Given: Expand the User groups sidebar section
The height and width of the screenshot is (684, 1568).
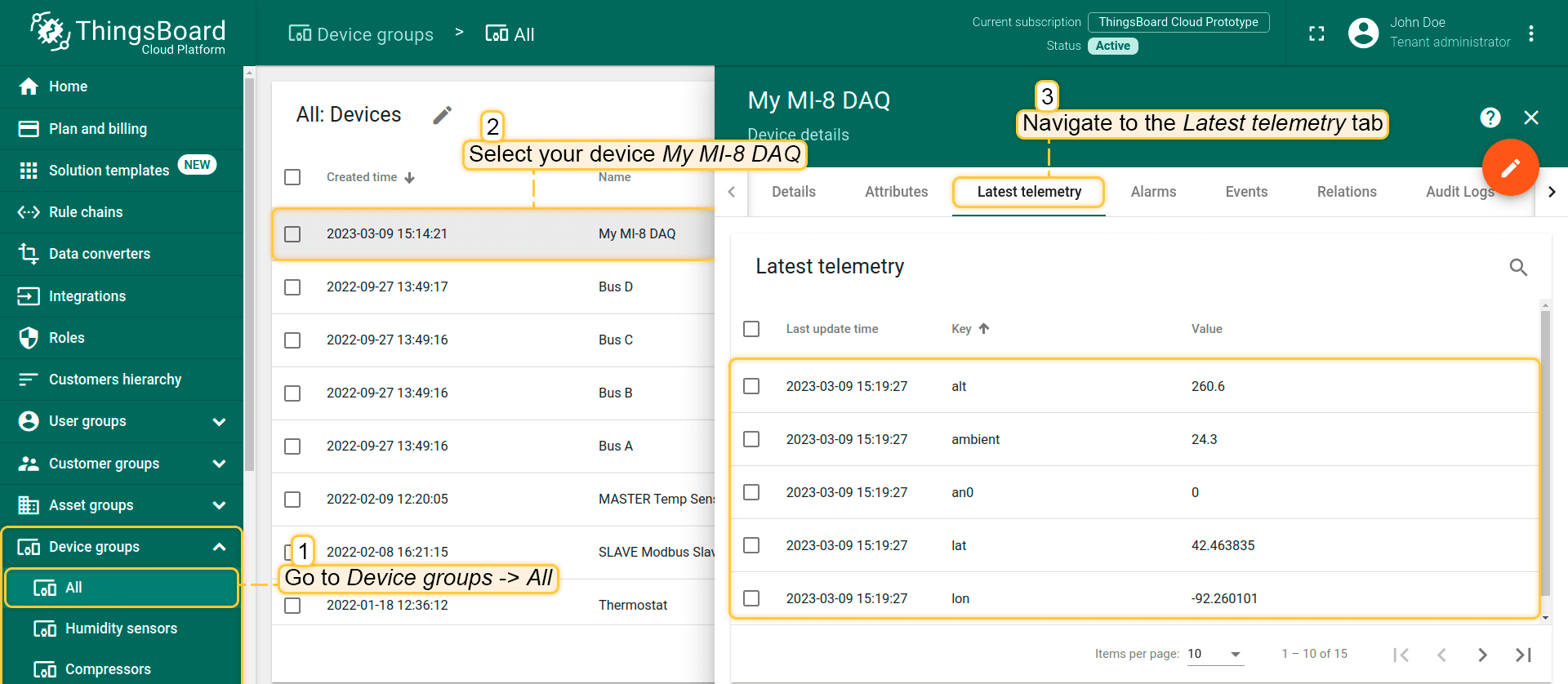Looking at the screenshot, I should point(219,422).
